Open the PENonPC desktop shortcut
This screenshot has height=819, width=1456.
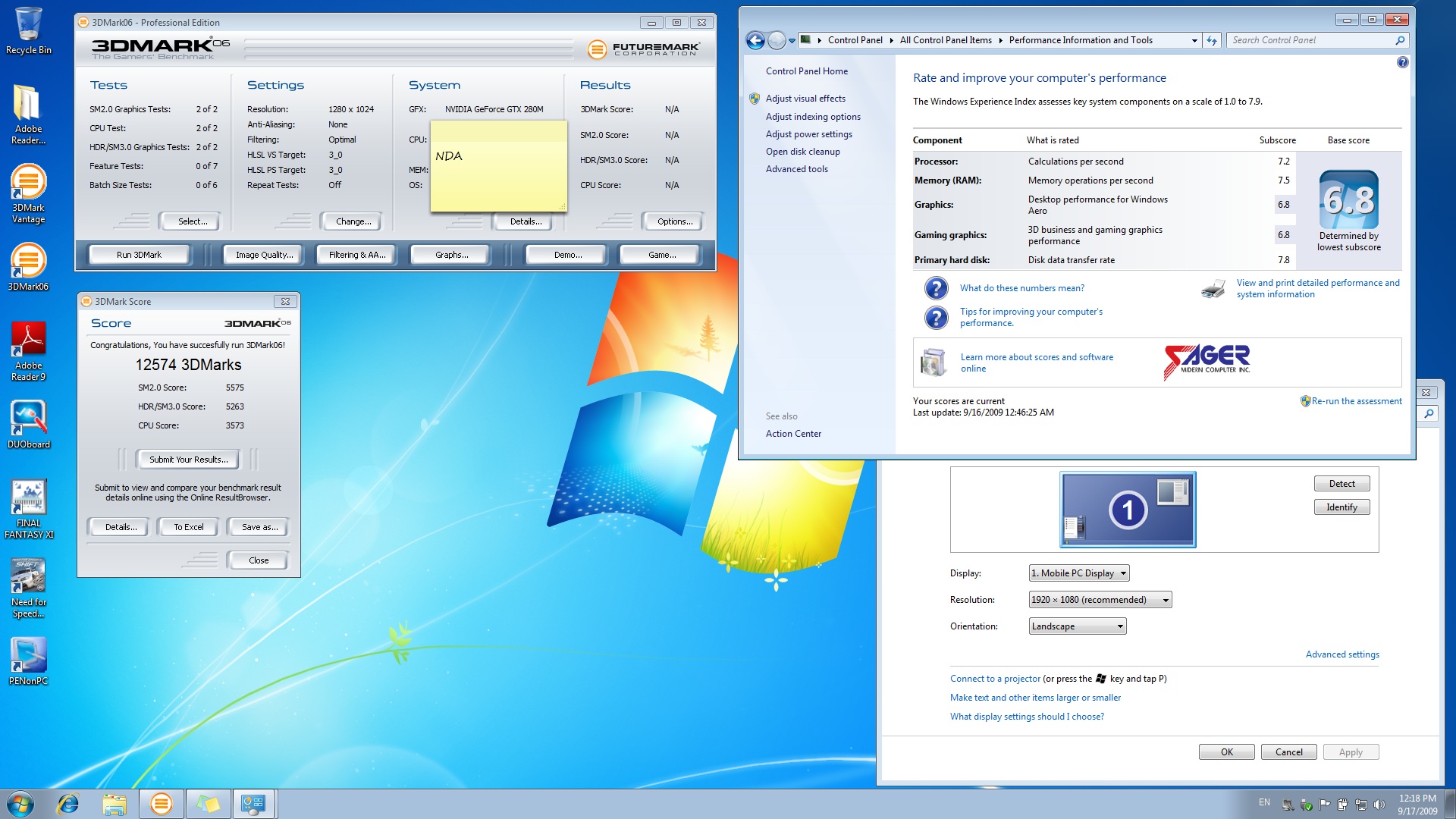(28, 661)
